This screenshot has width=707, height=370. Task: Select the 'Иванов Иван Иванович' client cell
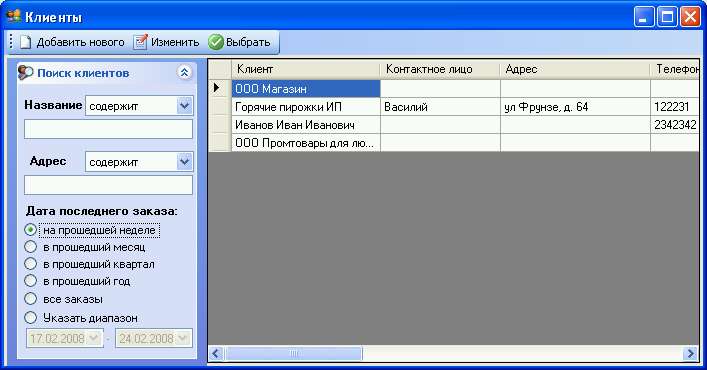click(306, 125)
